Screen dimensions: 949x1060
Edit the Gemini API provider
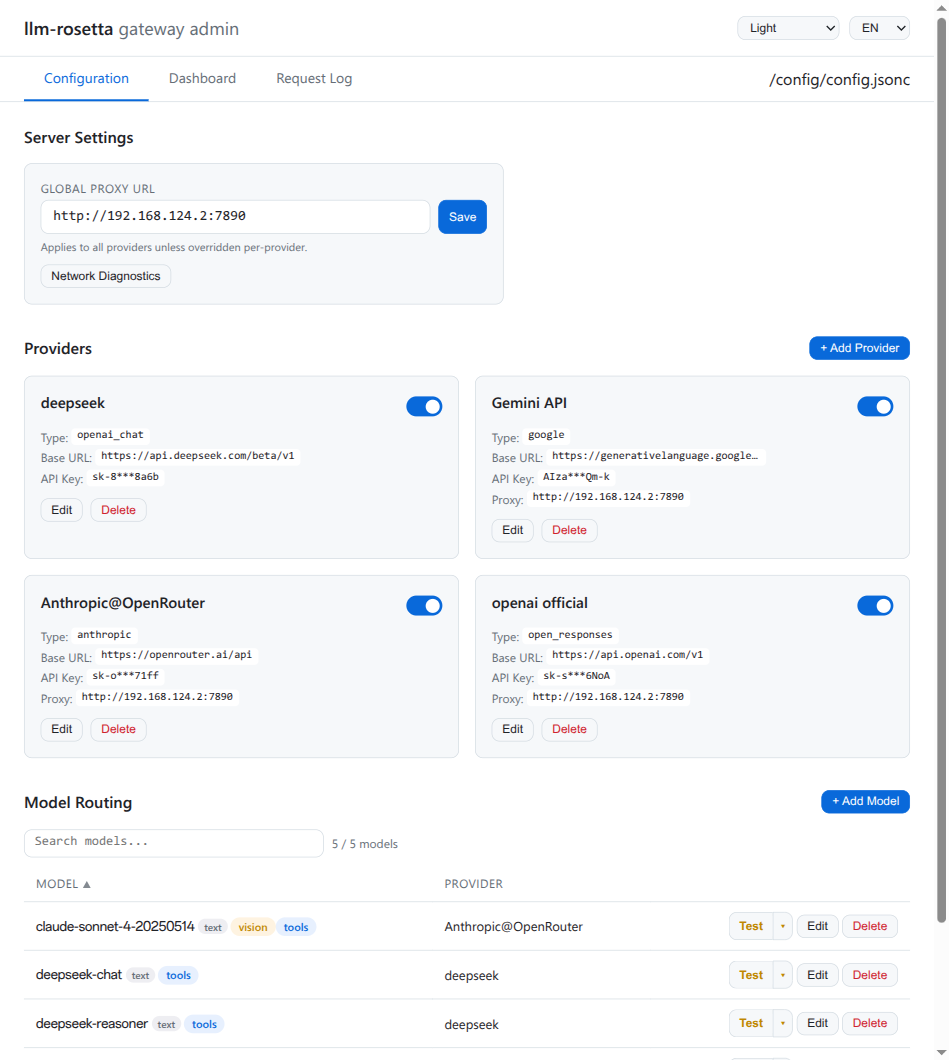[x=512, y=530]
